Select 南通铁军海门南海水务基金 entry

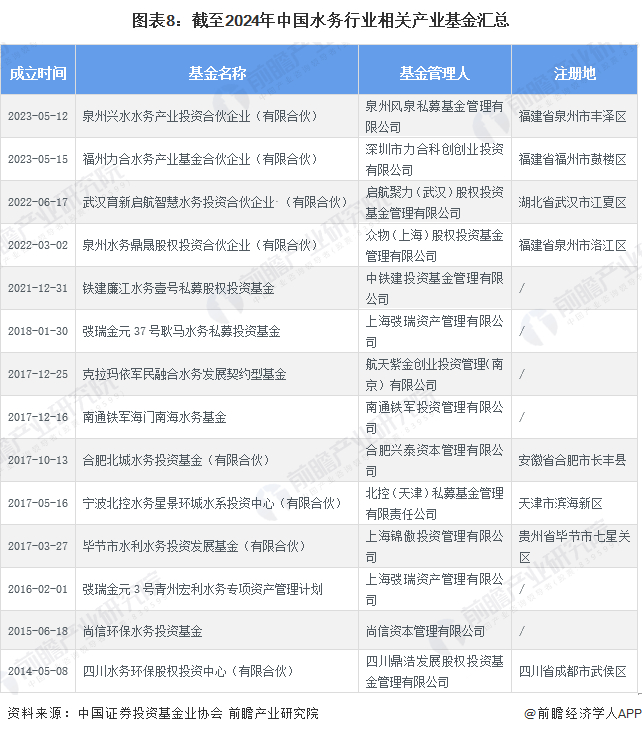click(154, 417)
